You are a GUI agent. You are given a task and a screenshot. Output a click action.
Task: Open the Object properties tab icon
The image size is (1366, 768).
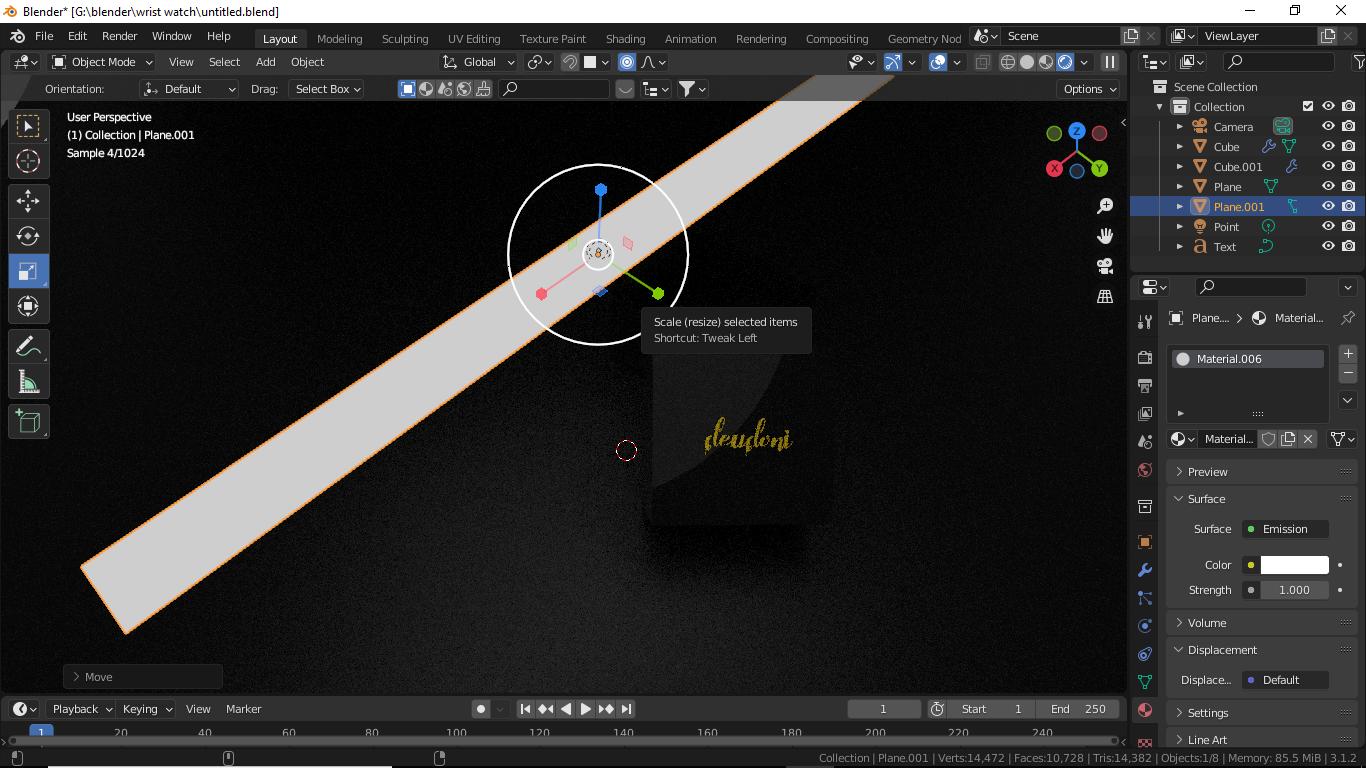[x=1145, y=542]
